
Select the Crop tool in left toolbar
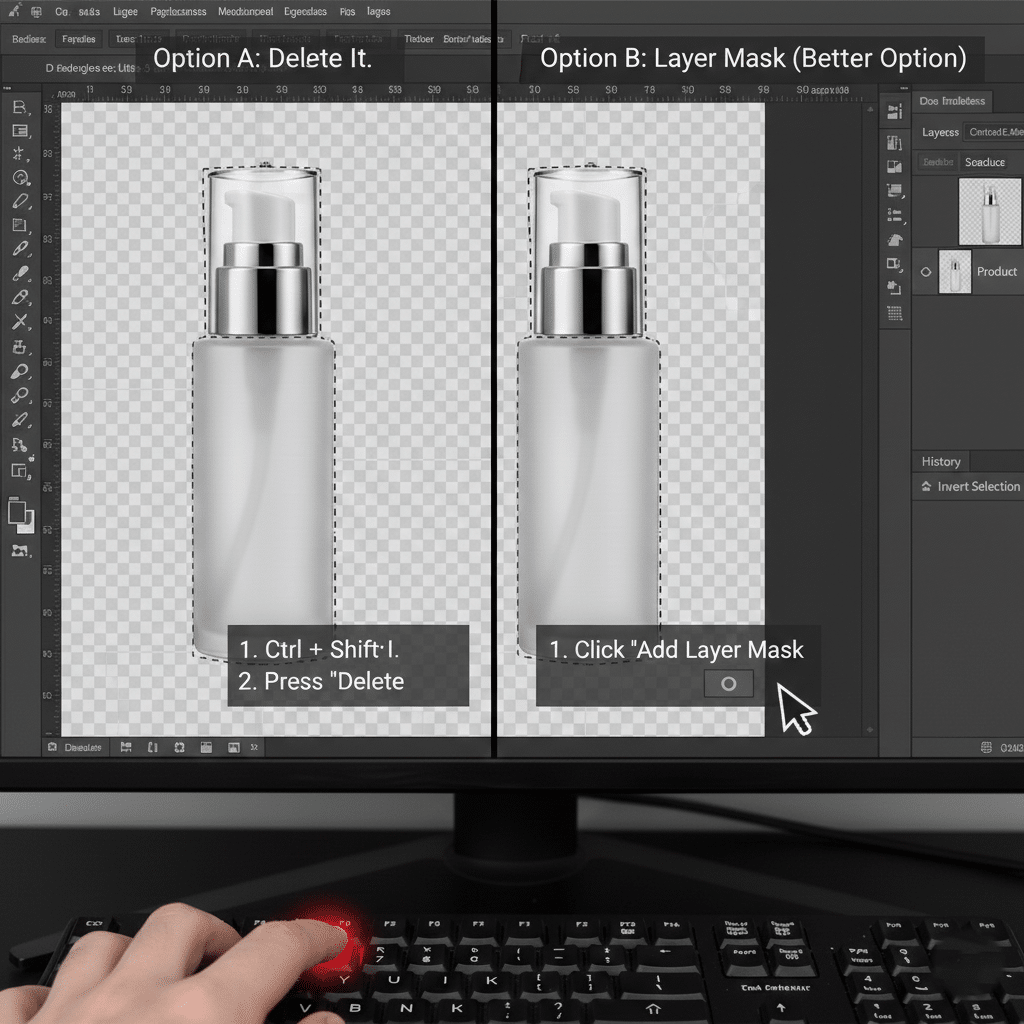point(20,225)
